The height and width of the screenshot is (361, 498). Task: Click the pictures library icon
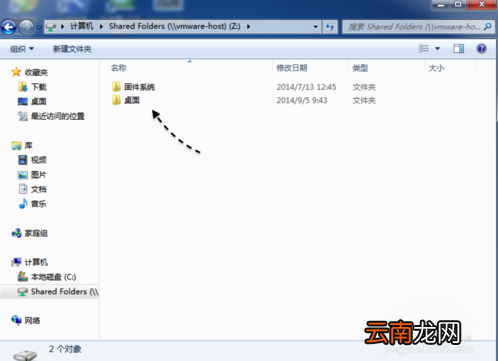23,175
